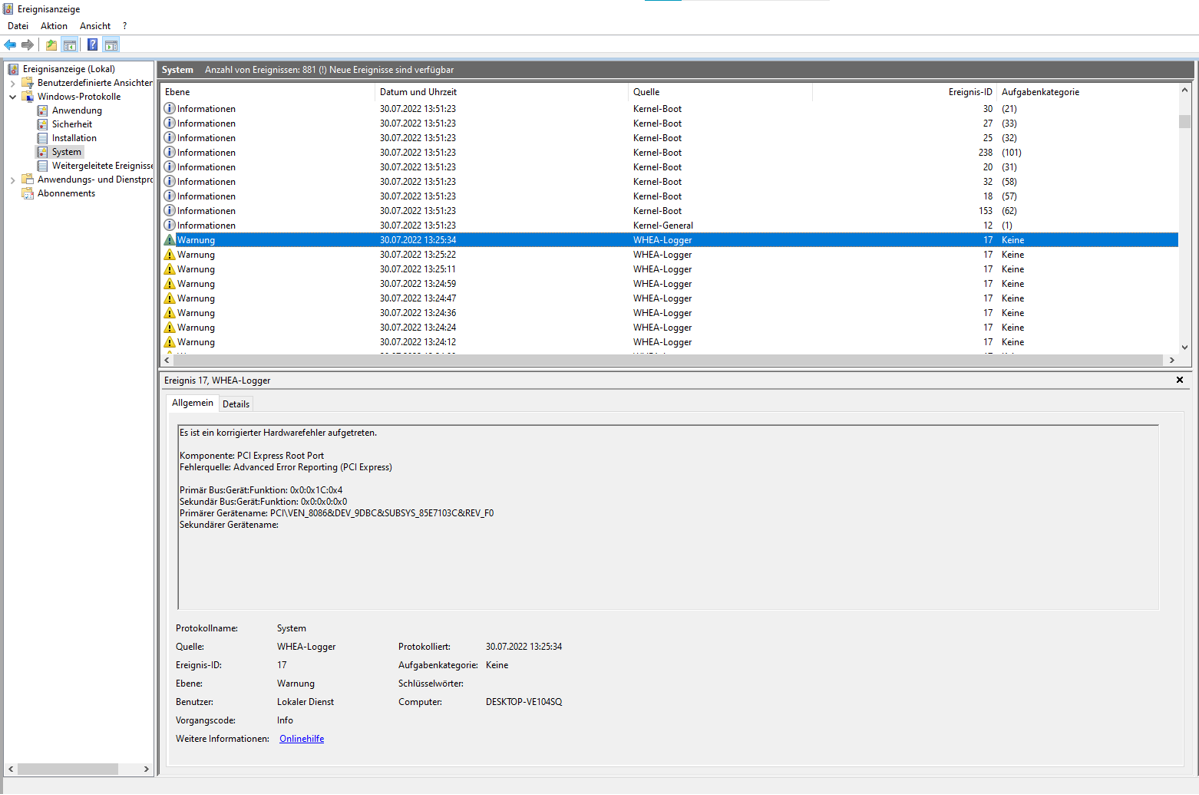This screenshot has width=1199, height=795.
Task: Click event list scrollbar down arrow
Action: 1184,347
